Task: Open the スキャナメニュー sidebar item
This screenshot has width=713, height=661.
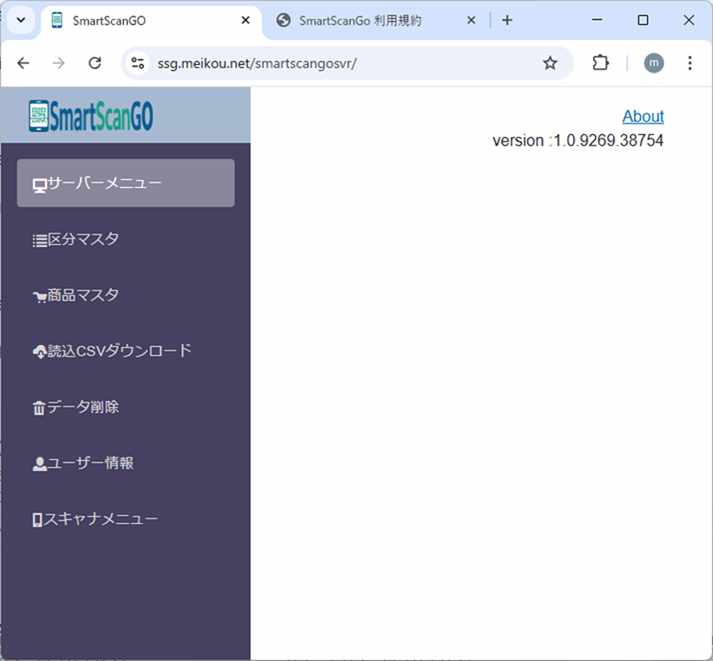Action: [126, 519]
